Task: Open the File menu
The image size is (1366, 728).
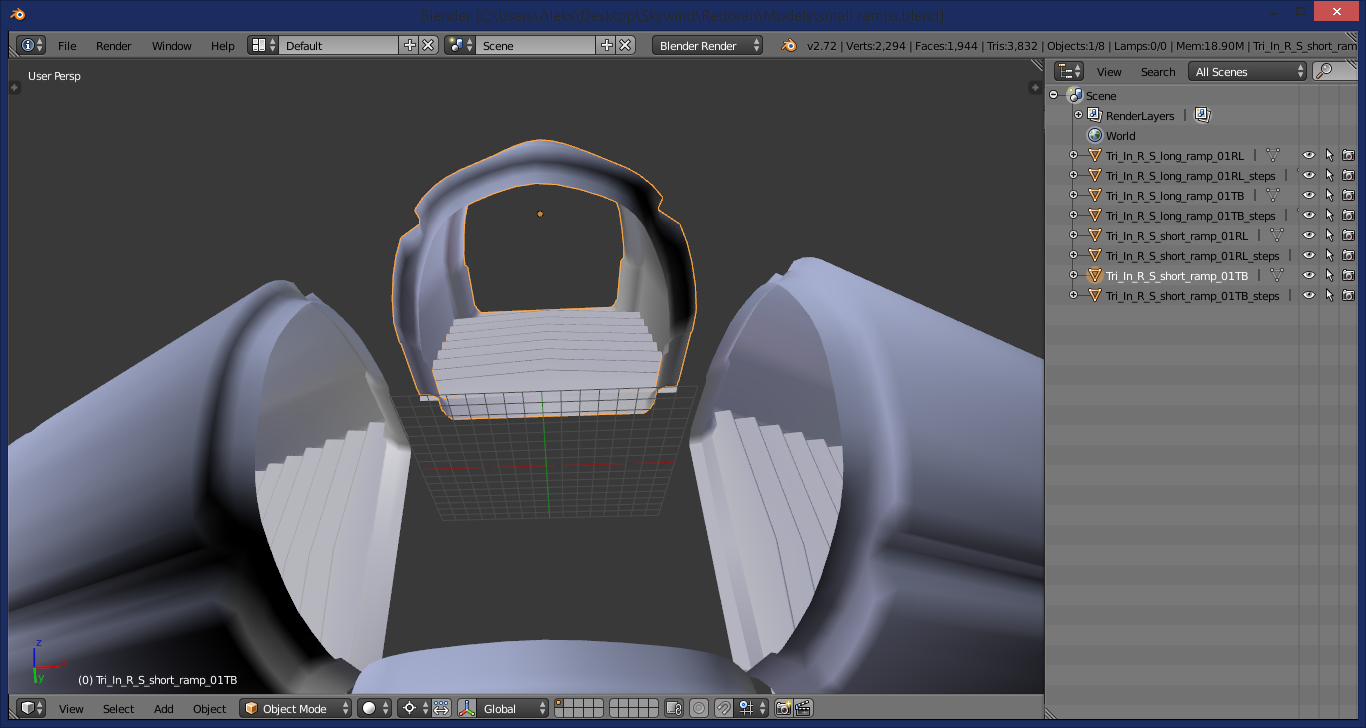Action: pyautogui.click(x=67, y=45)
